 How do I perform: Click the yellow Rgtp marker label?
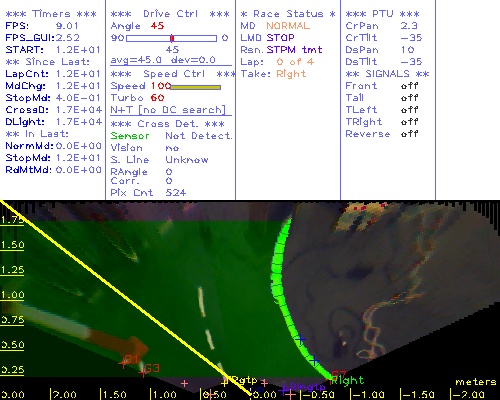(x=245, y=380)
